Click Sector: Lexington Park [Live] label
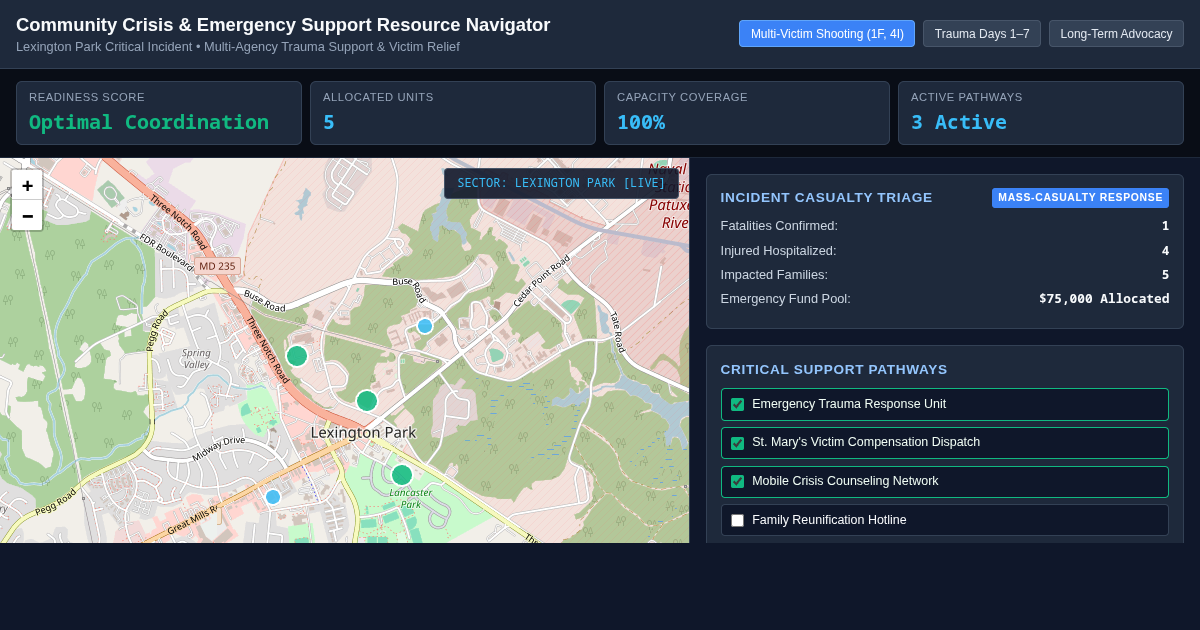 [561, 184]
